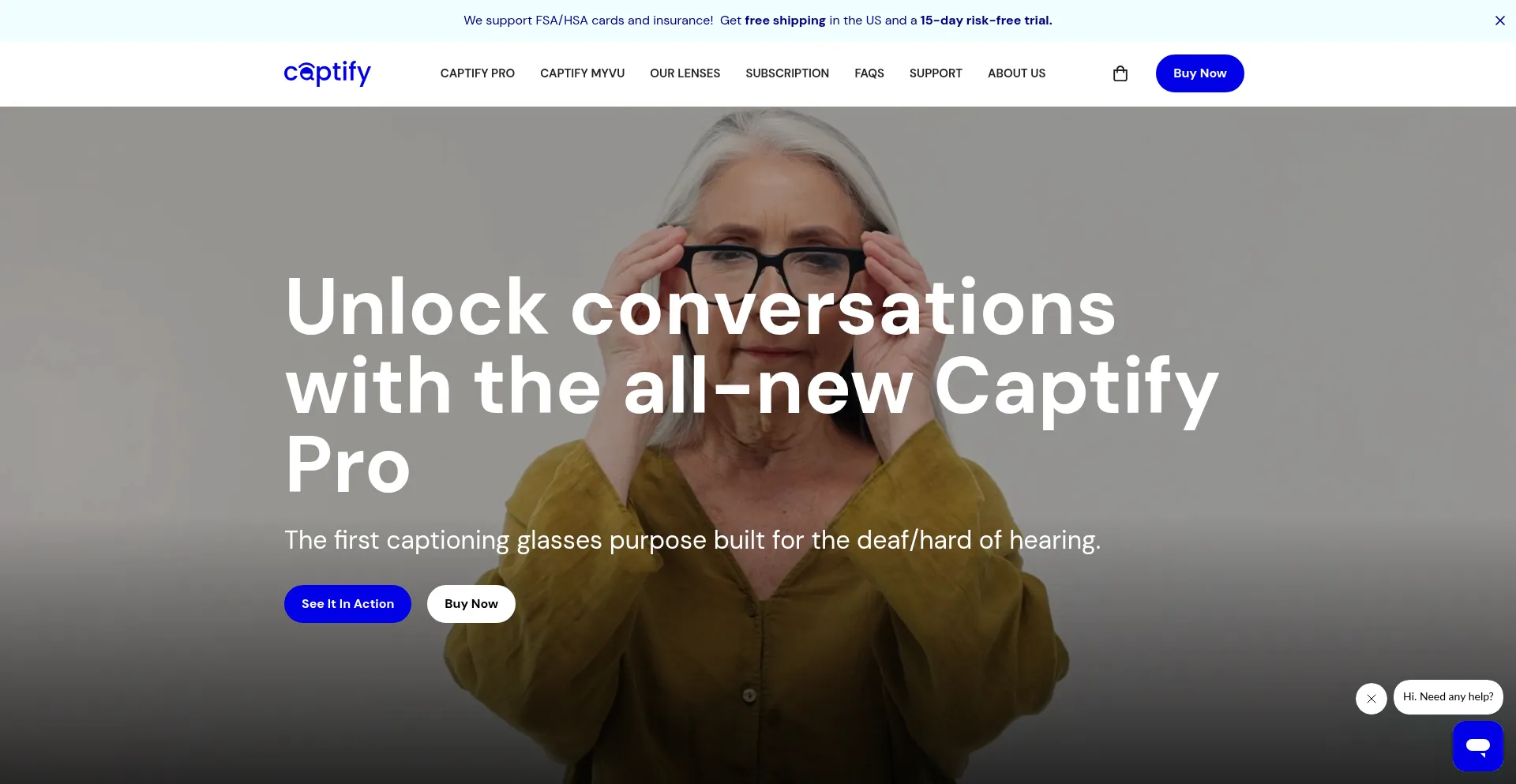Click the bold 'free shipping' banner text
Viewport: 1516px width, 784px height.
pos(785,21)
